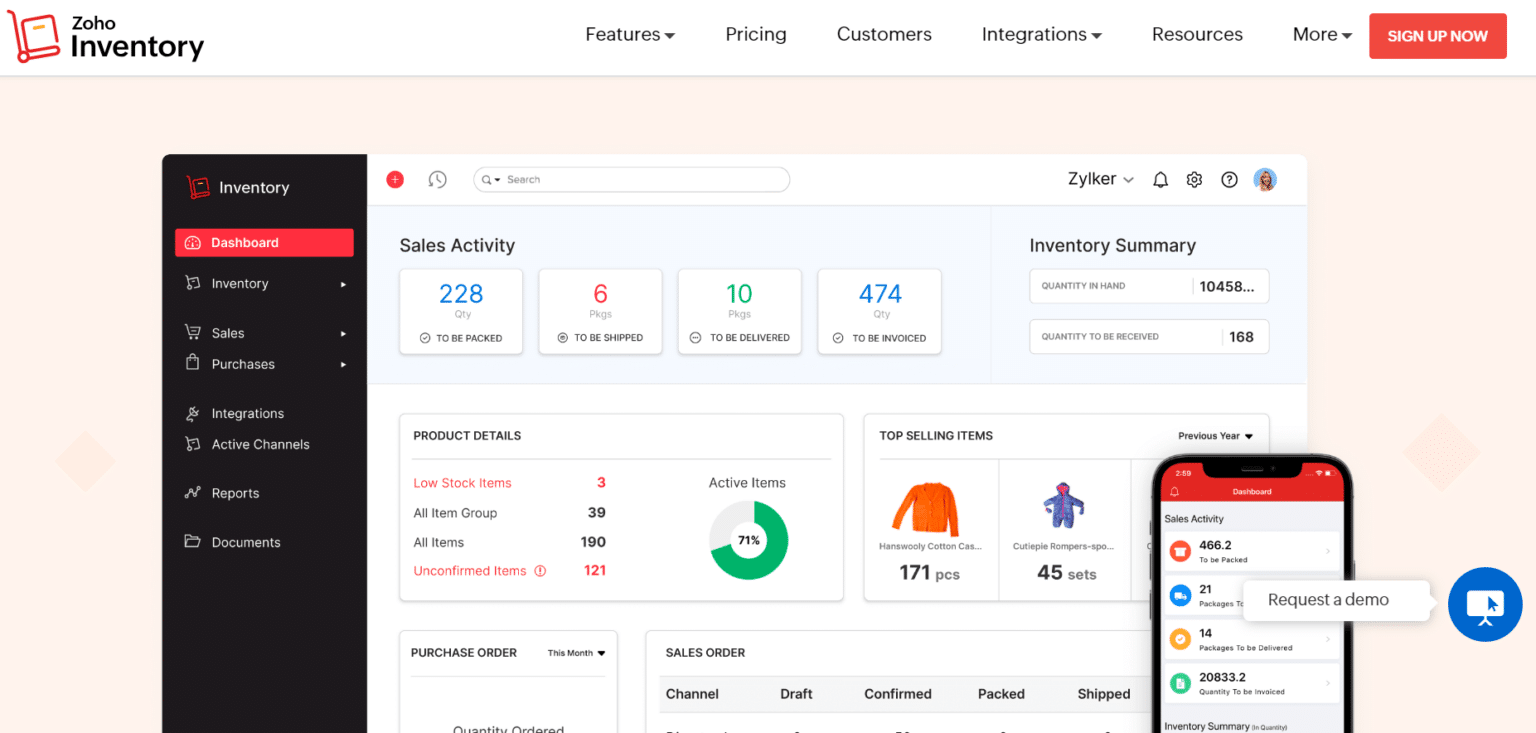This screenshot has height=733, width=1536.
Task: Expand the Sales sidebar section
Action: (343, 333)
